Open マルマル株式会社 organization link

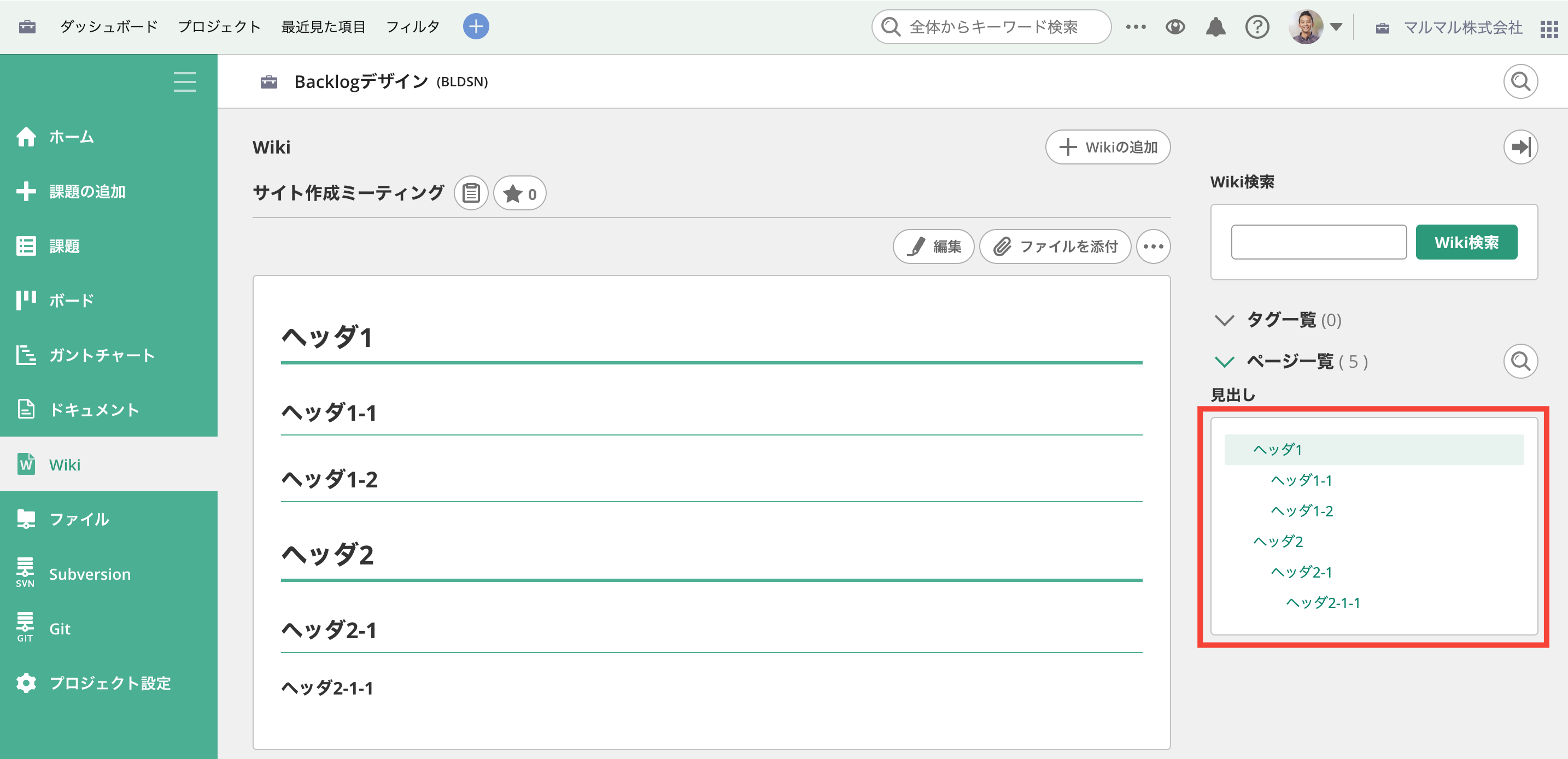tap(1462, 27)
